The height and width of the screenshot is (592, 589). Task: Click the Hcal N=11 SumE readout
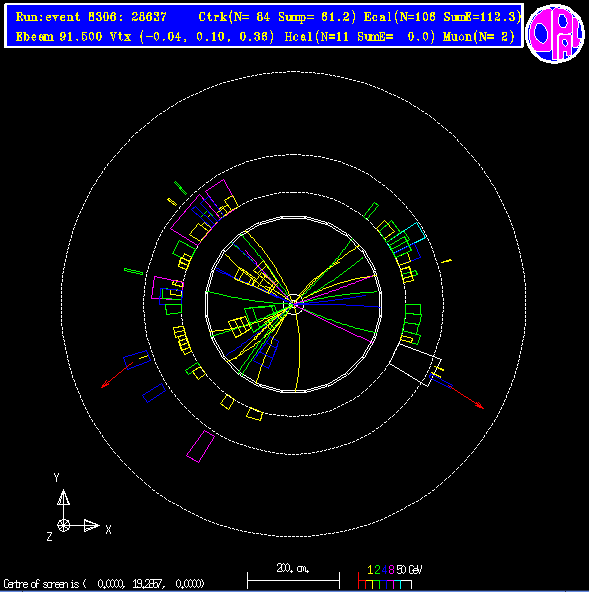click(359, 37)
